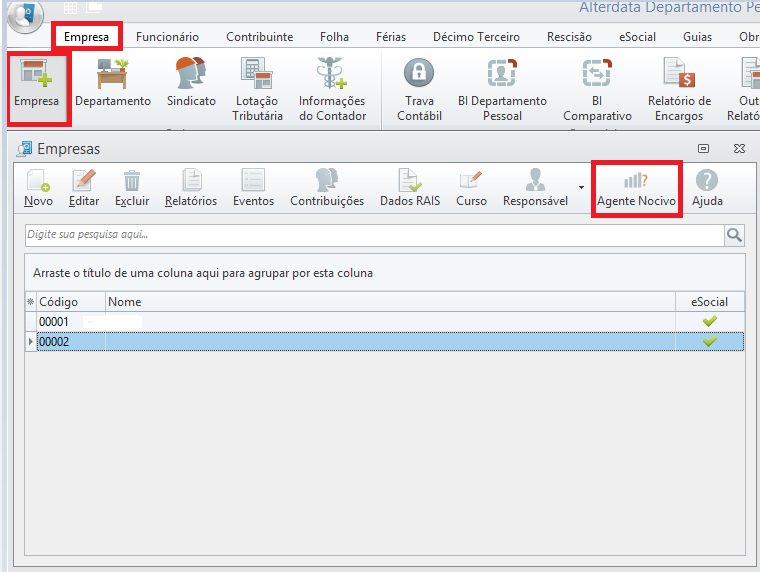Open Lotação Tributária in ribbon
The height and width of the screenshot is (572, 760).
pos(257,89)
